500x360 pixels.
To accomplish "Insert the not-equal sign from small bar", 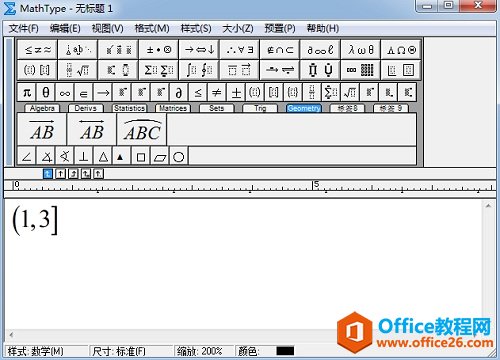I will click(217, 92).
